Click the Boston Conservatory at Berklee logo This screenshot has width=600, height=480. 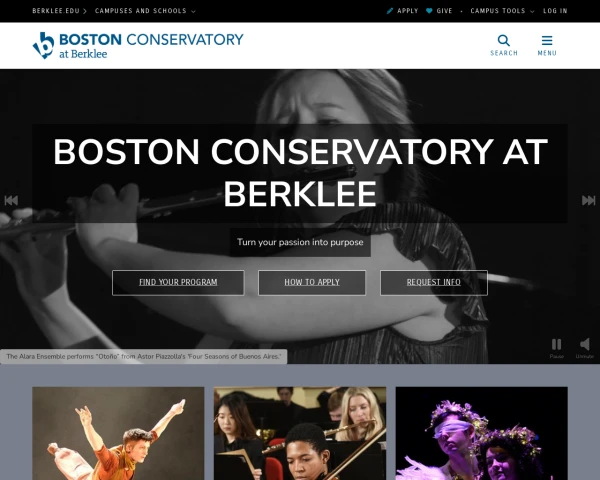[x=138, y=45]
